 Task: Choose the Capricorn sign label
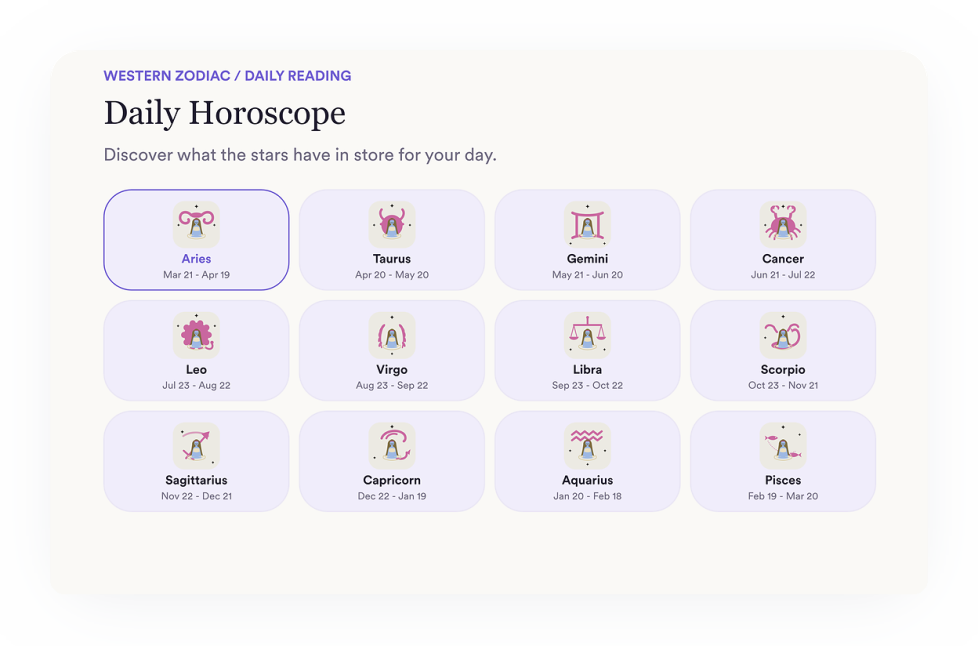tap(392, 480)
